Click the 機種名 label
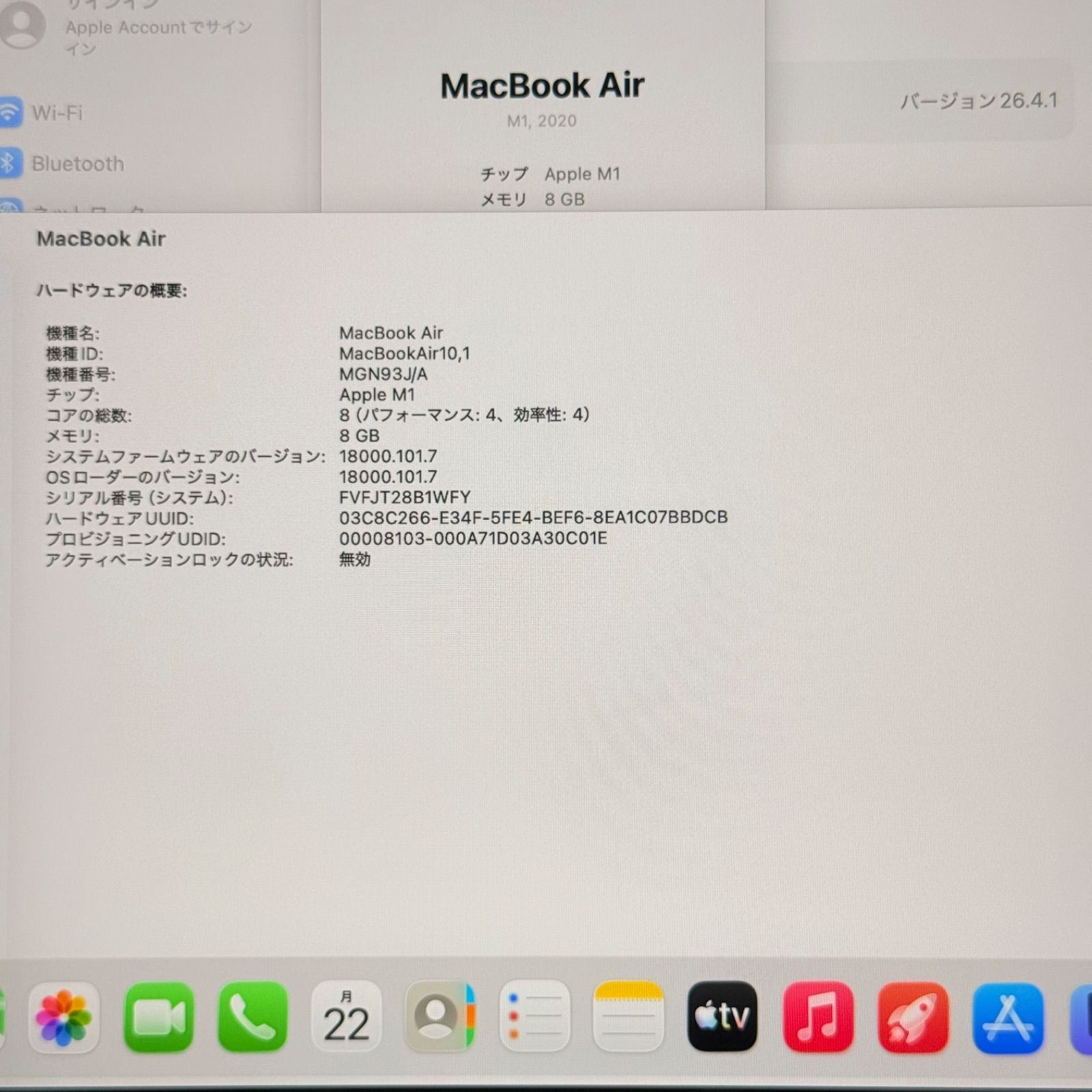This screenshot has width=1092, height=1092. pyautogui.click(x=72, y=333)
